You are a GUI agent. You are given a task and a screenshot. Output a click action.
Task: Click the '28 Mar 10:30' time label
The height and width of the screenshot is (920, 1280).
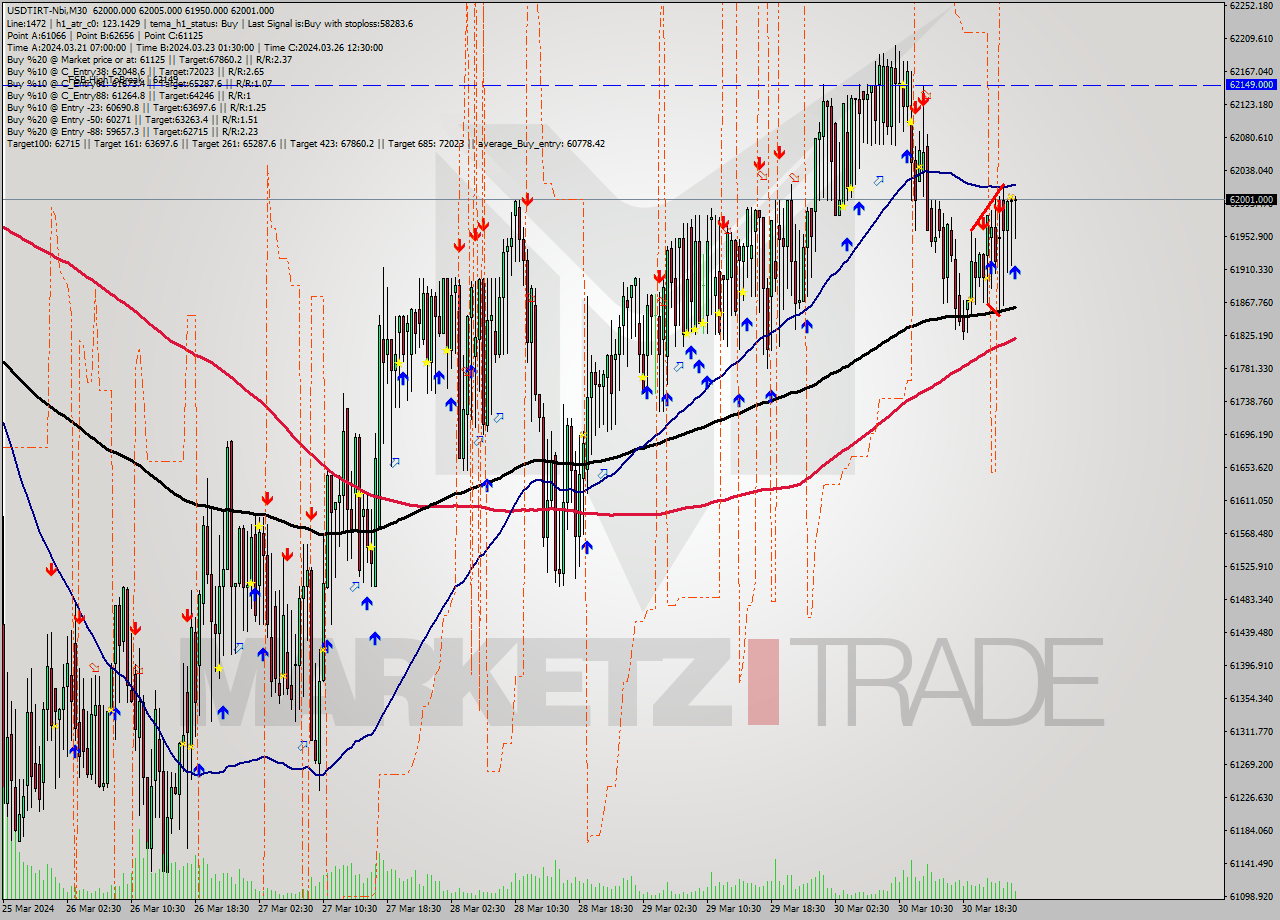(x=542, y=909)
